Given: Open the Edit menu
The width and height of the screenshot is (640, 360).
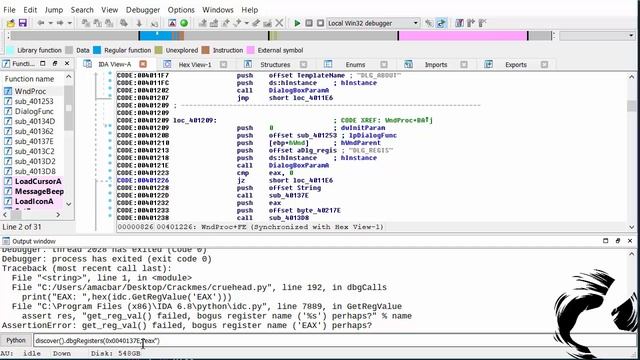Looking at the screenshot, I should (30, 10).
